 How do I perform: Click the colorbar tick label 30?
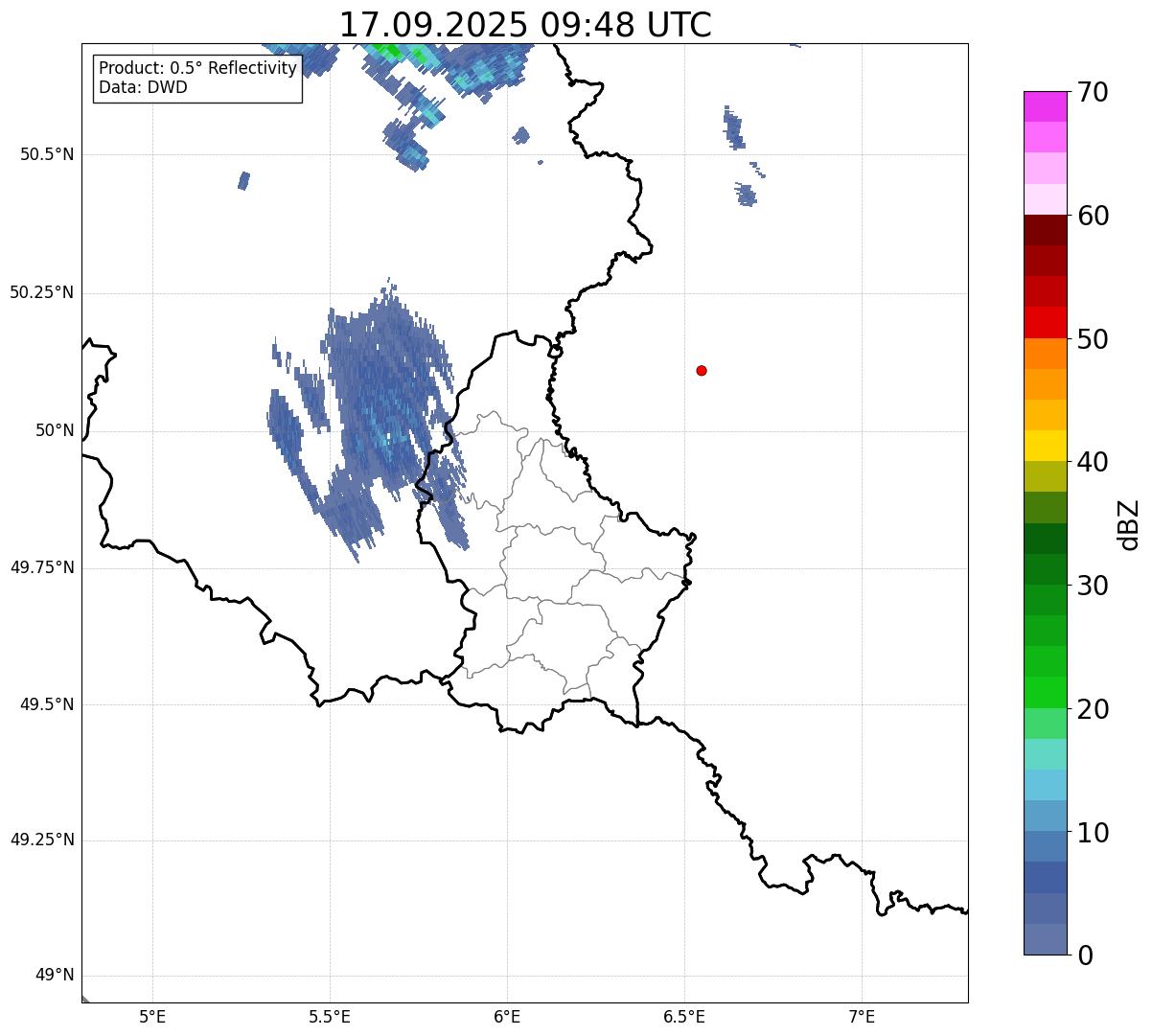pos(1093,586)
